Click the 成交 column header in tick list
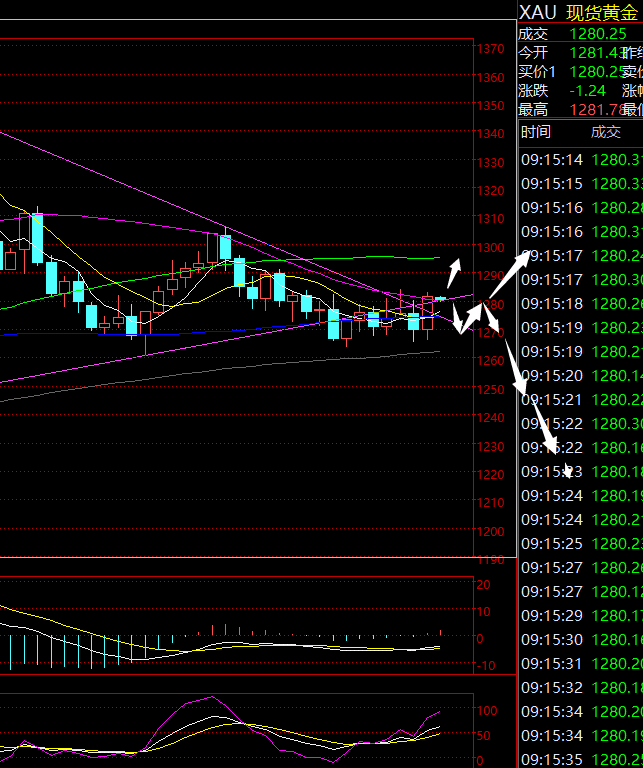Viewport: 643px width, 768px height. [x=605, y=132]
